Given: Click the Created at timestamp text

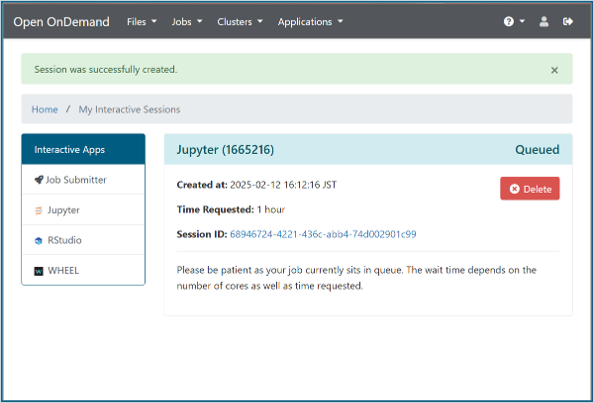Looking at the screenshot, I should [x=256, y=185].
